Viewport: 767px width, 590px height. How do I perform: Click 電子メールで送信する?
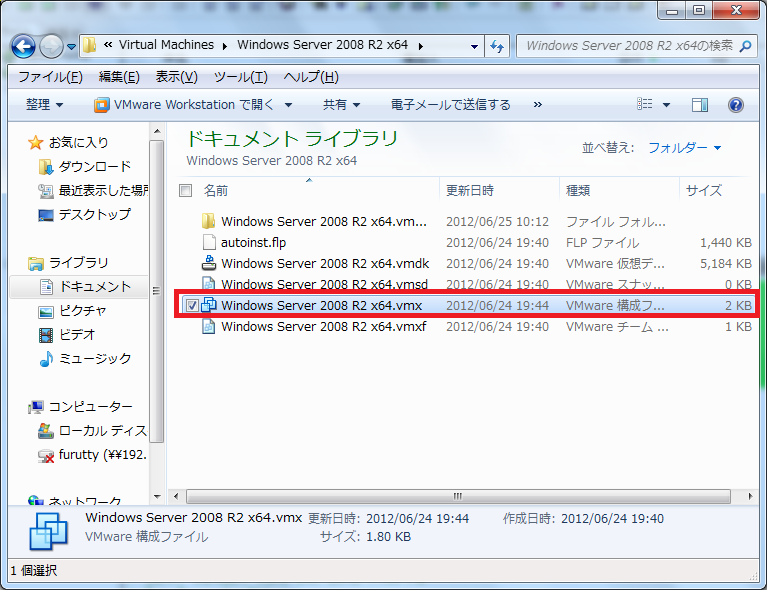click(x=451, y=105)
